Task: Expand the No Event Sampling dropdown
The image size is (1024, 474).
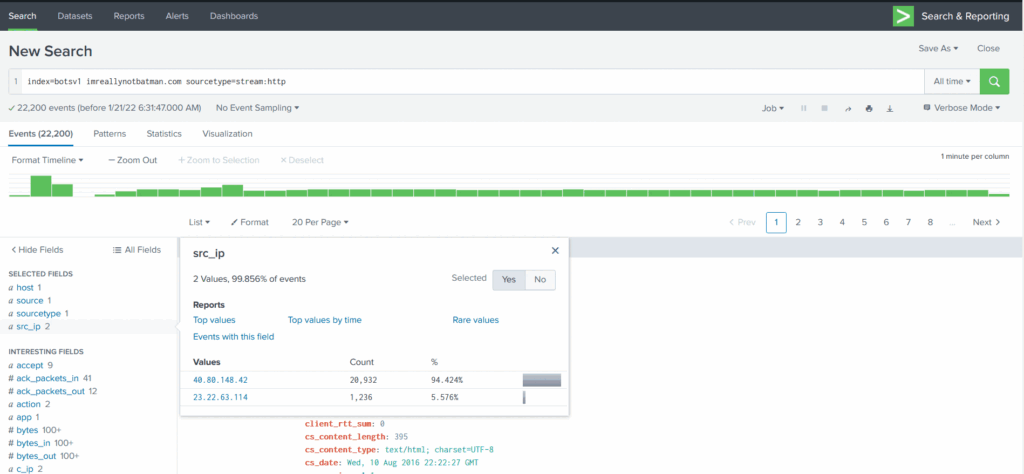Action: 257,108
